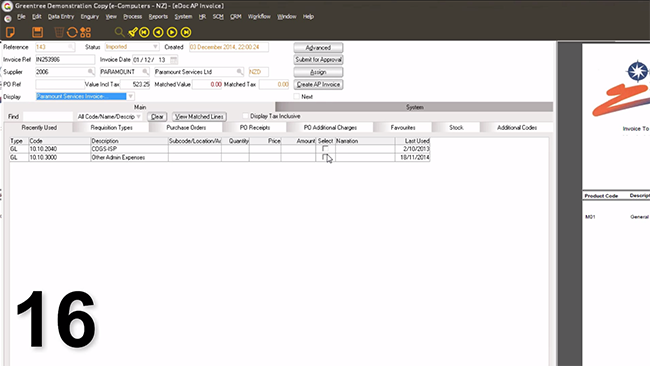Viewport: 650px width, 366px height.
Task: Click the new document toolbar icon
Action: (x=10, y=32)
